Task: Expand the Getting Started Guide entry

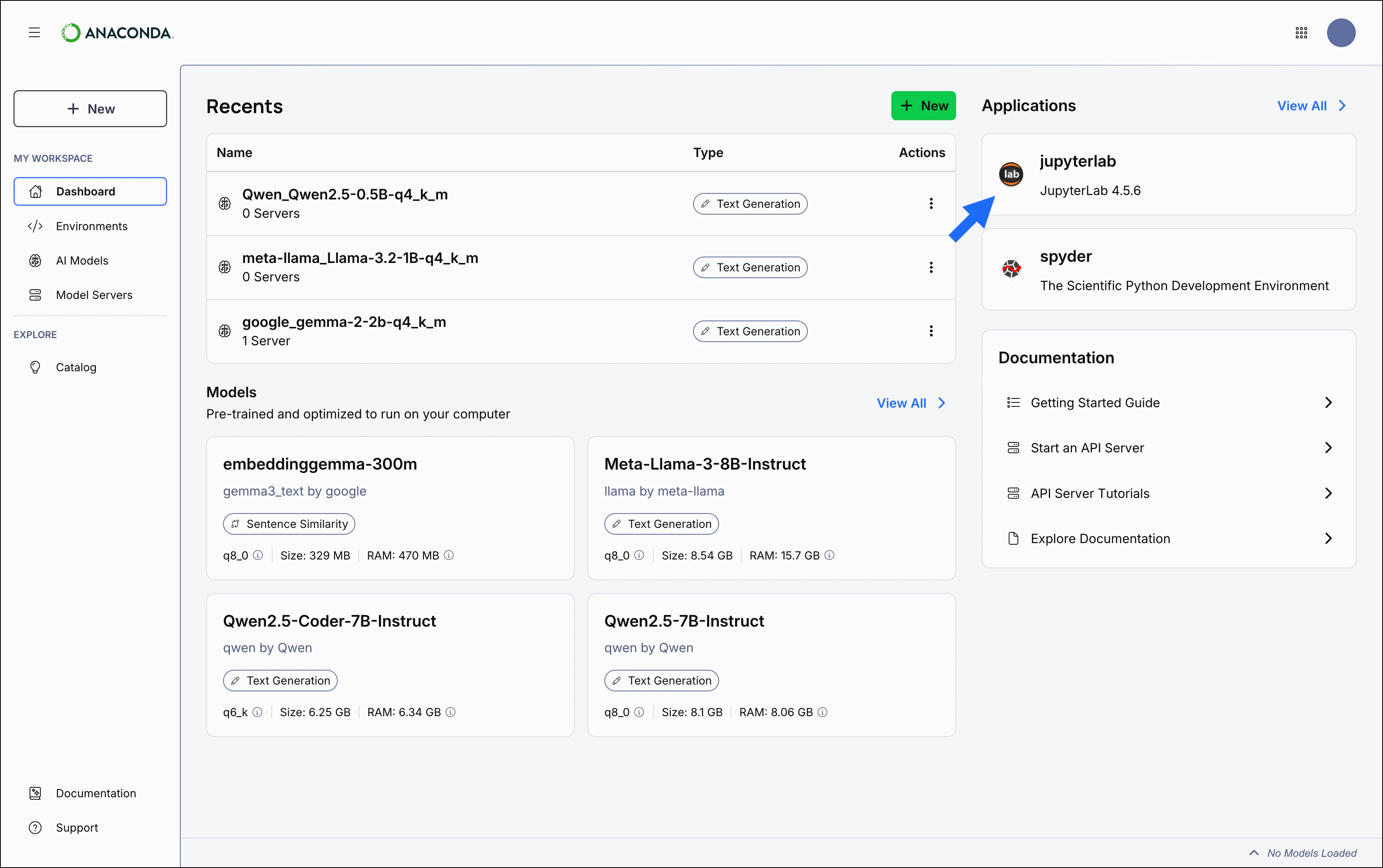Action: [1328, 402]
